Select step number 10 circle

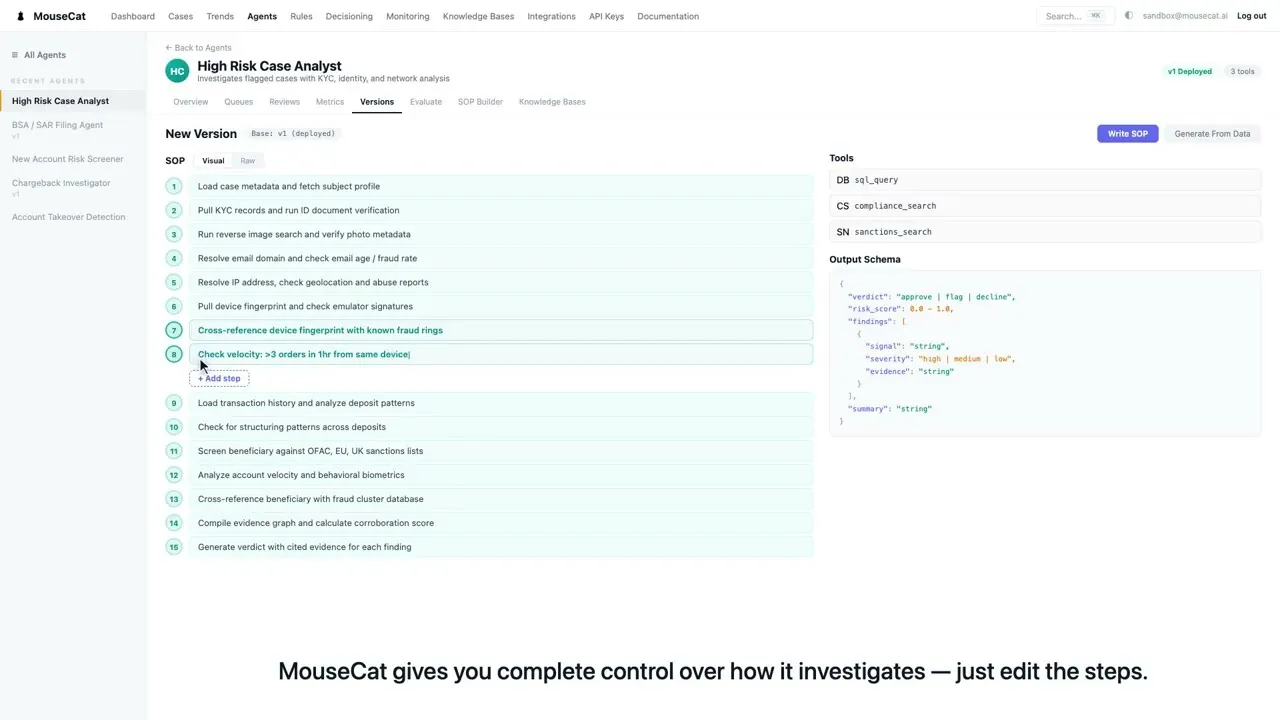click(174, 427)
